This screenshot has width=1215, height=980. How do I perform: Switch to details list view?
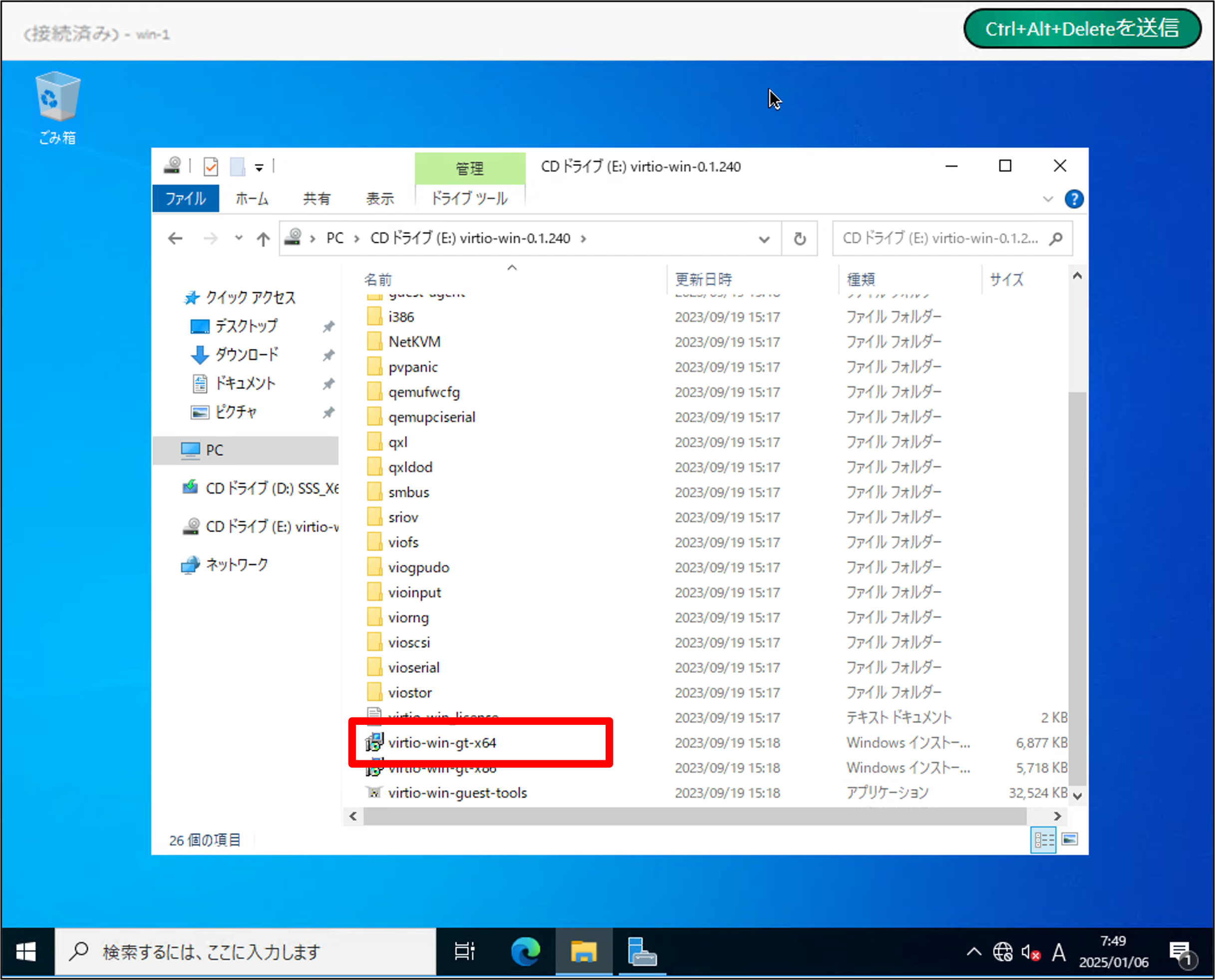pyautogui.click(x=1043, y=839)
